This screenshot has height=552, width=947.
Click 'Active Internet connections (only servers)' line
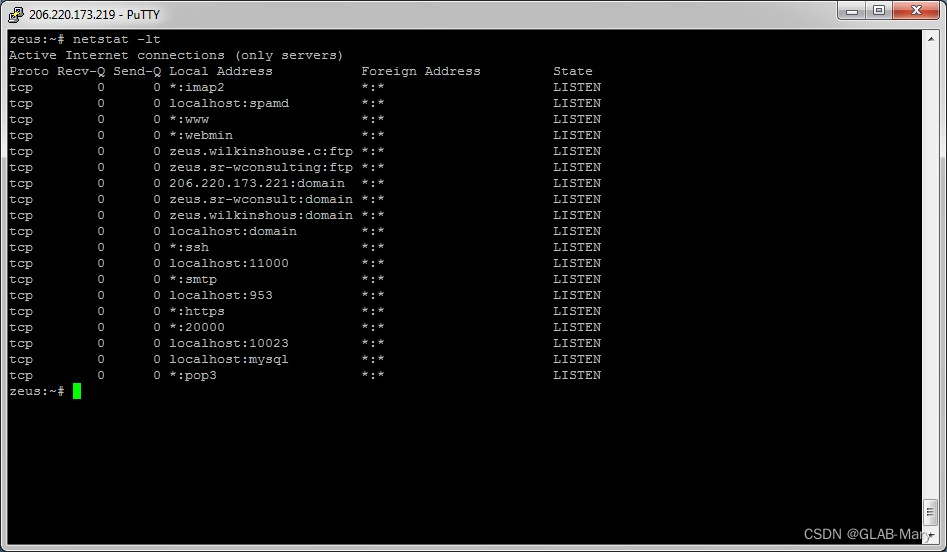click(x=176, y=56)
